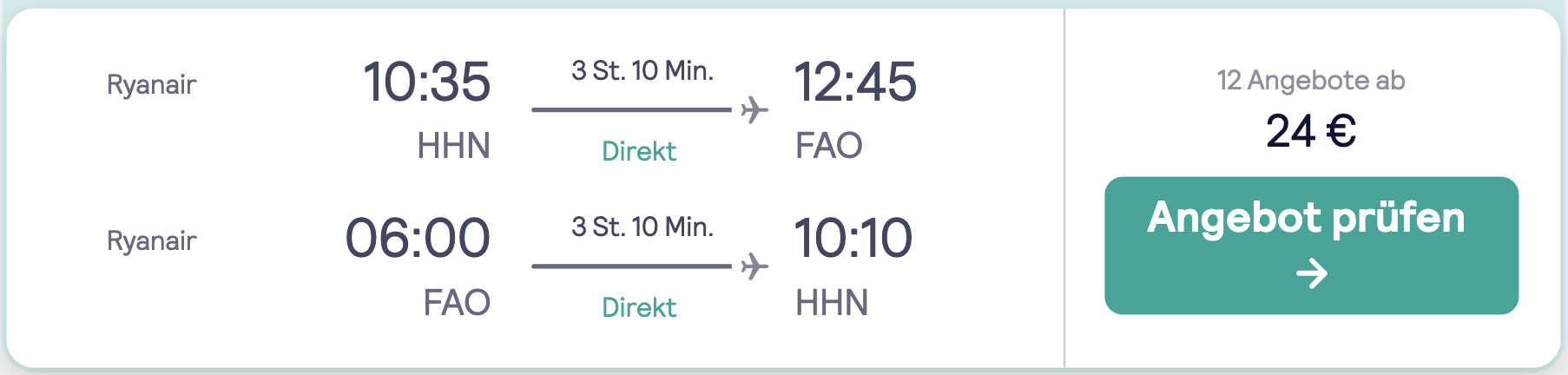1568x375 pixels.
Task: Click the outbound Direkt label
Action: pos(639,151)
